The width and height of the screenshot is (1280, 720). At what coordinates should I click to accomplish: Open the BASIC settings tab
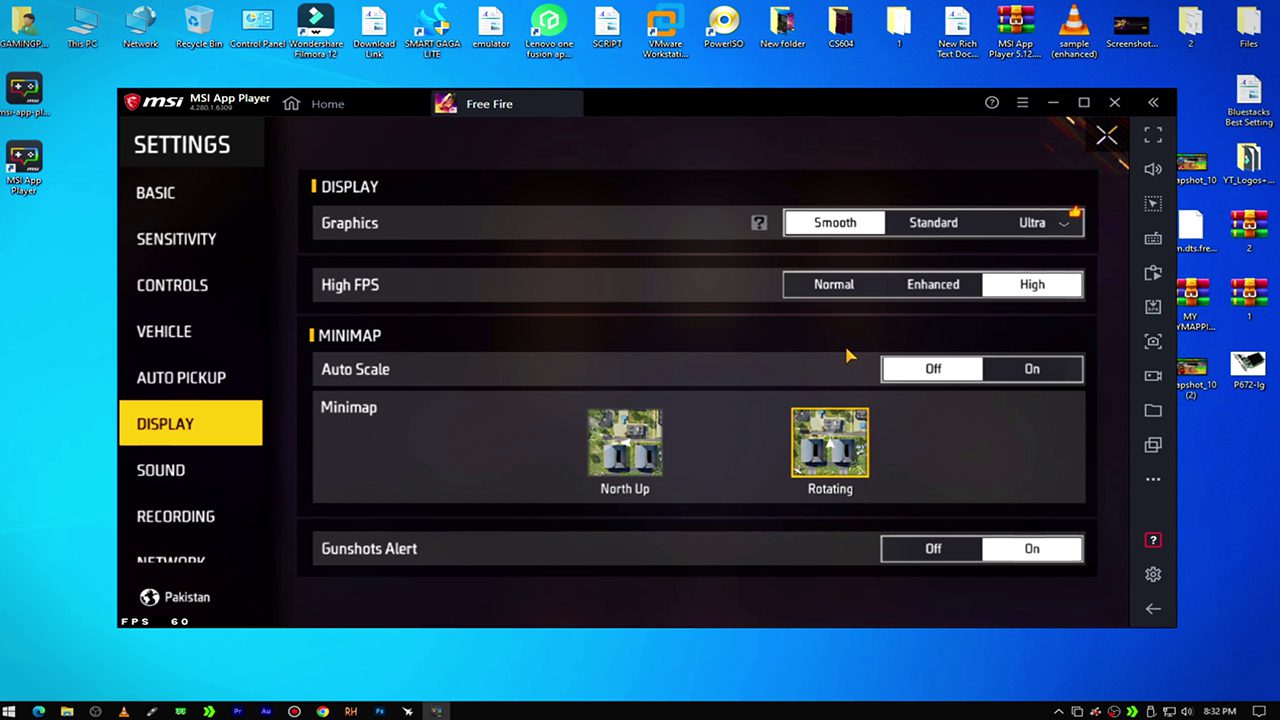pyautogui.click(x=156, y=193)
